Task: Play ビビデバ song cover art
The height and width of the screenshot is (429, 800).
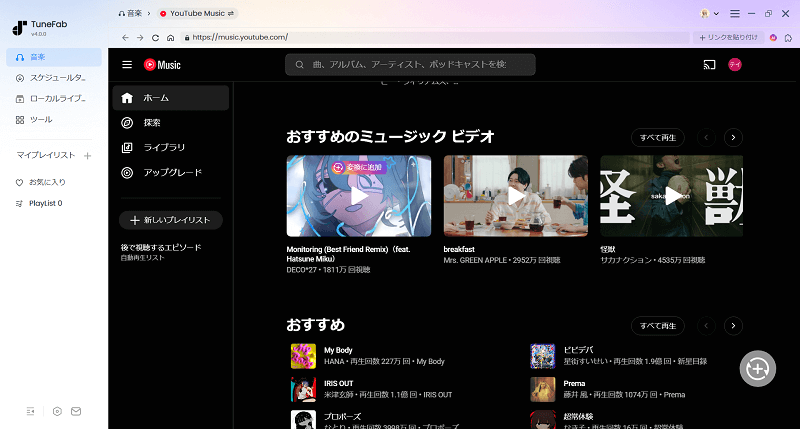Action: point(543,356)
